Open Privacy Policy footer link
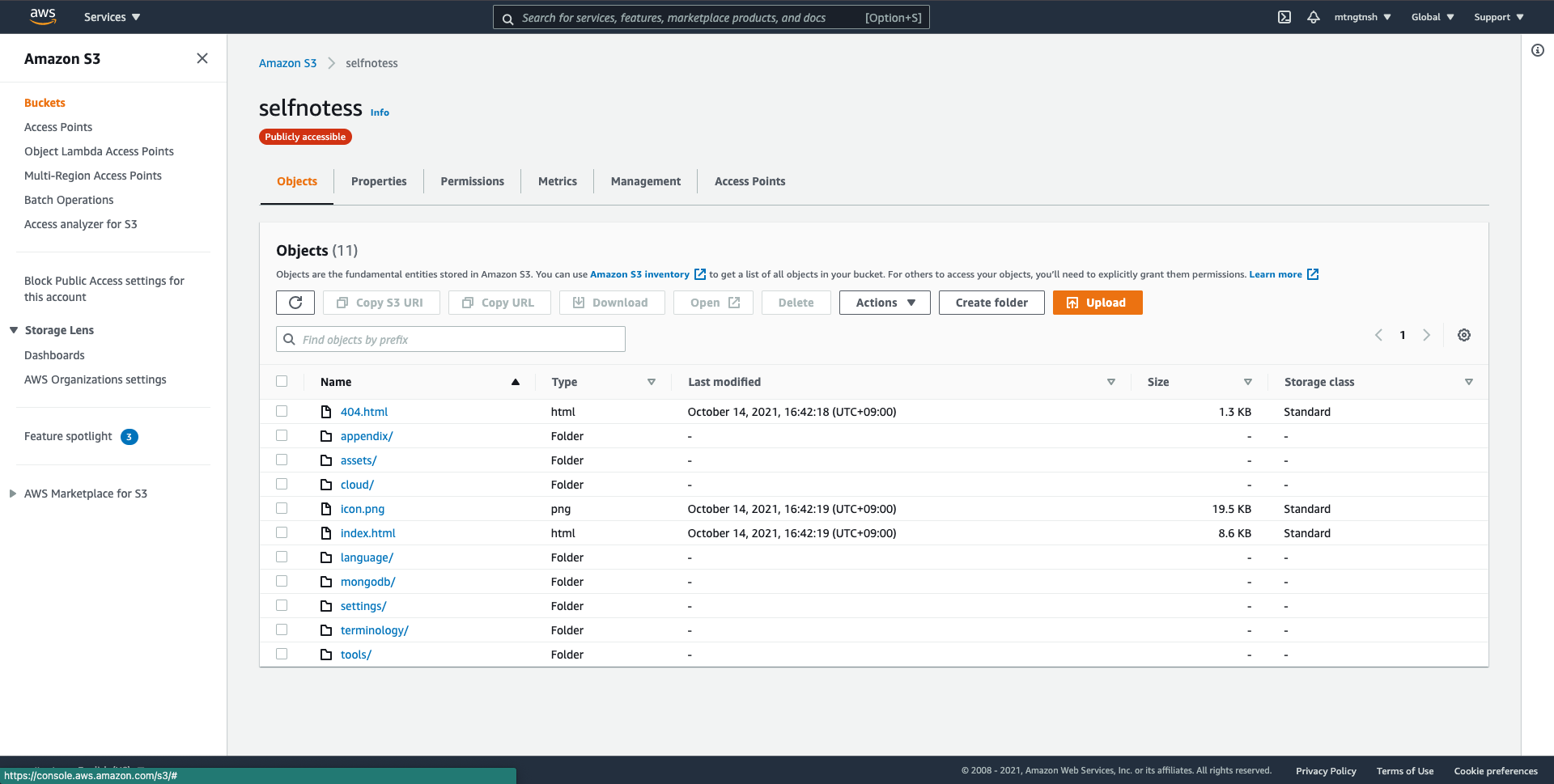Screen dimensions: 1554x784 1326,771
